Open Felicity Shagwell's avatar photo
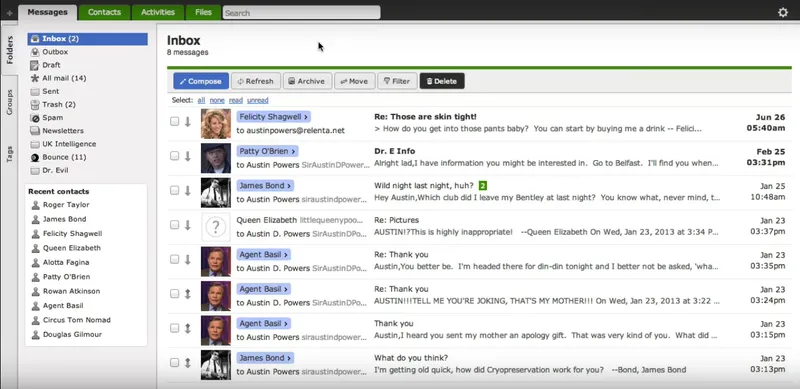The height and width of the screenshot is (389, 800). coord(216,124)
